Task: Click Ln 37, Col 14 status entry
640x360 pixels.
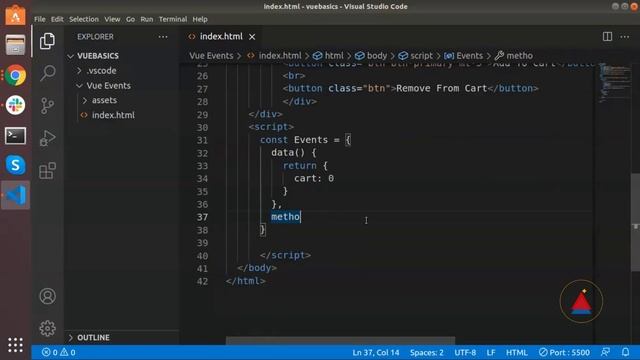Action: coord(376,352)
